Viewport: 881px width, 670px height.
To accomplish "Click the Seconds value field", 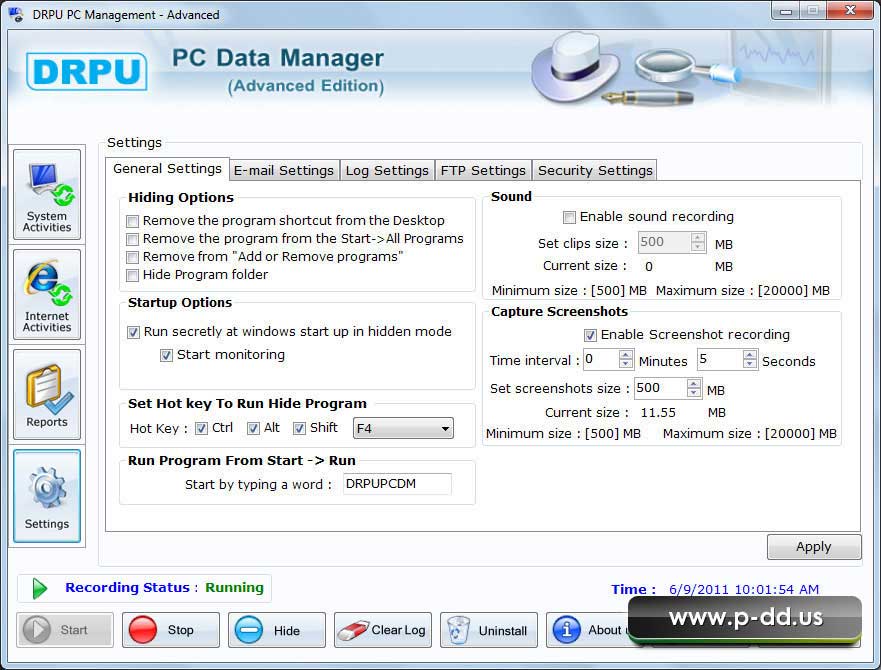I will [720, 359].
